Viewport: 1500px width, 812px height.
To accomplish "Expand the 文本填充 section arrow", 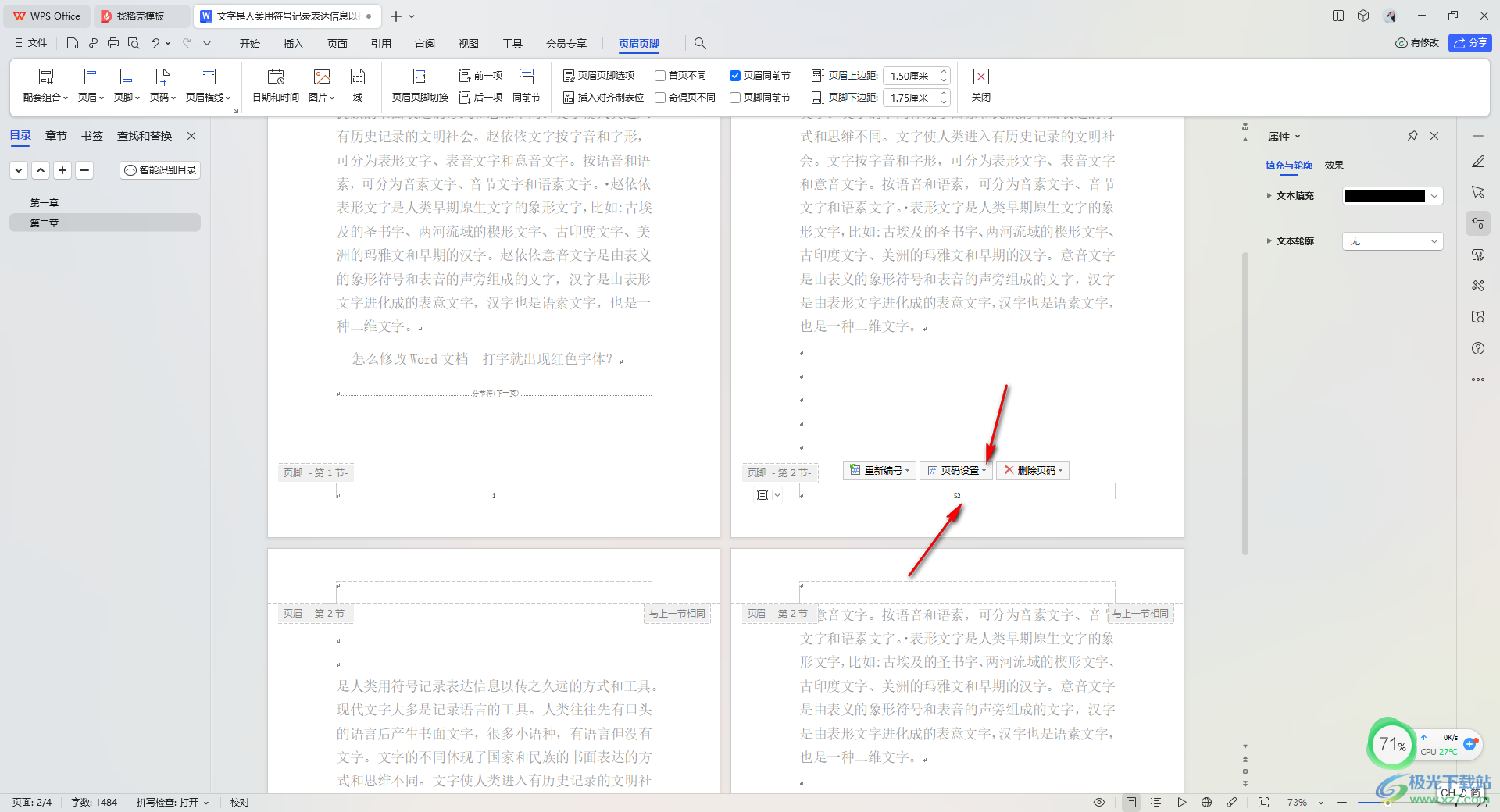I will [1270, 196].
